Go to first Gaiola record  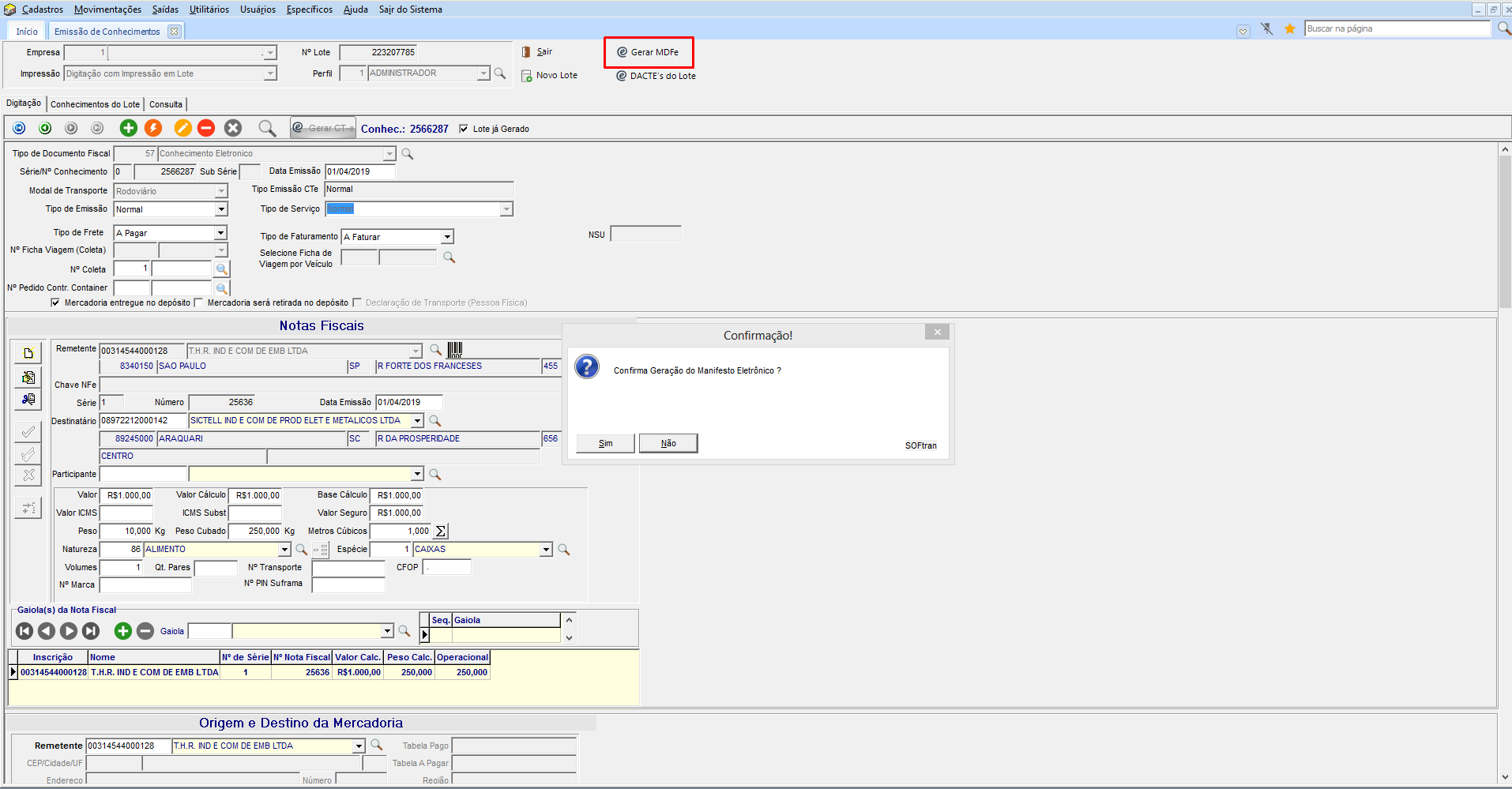pyautogui.click(x=24, y=631)
